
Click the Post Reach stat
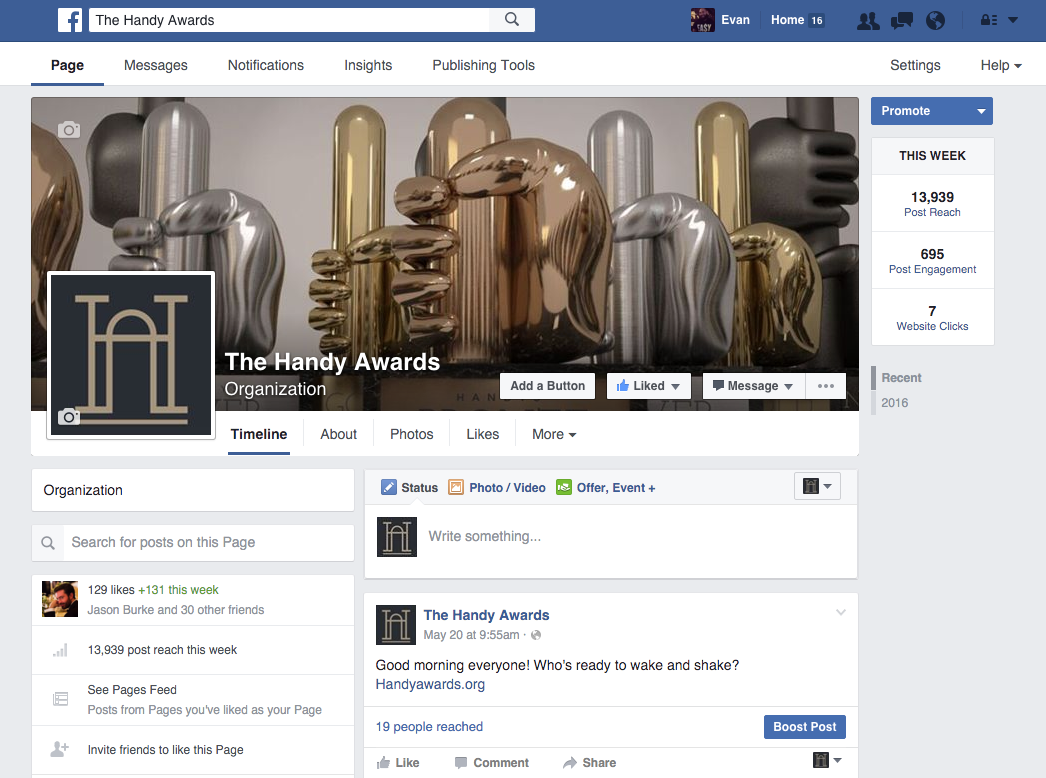coord(932,204)
